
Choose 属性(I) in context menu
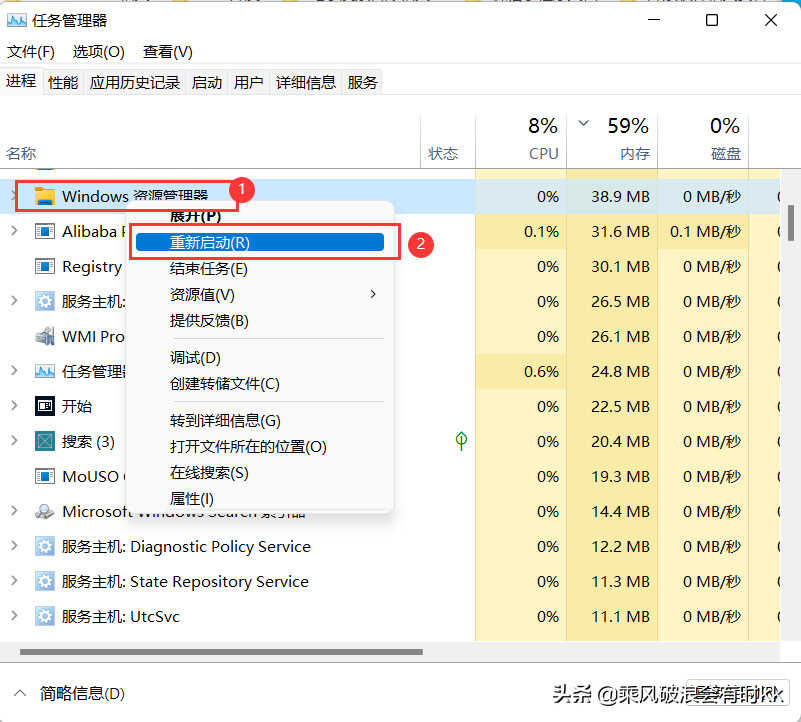pyautogui.click(x=260, y=498)
